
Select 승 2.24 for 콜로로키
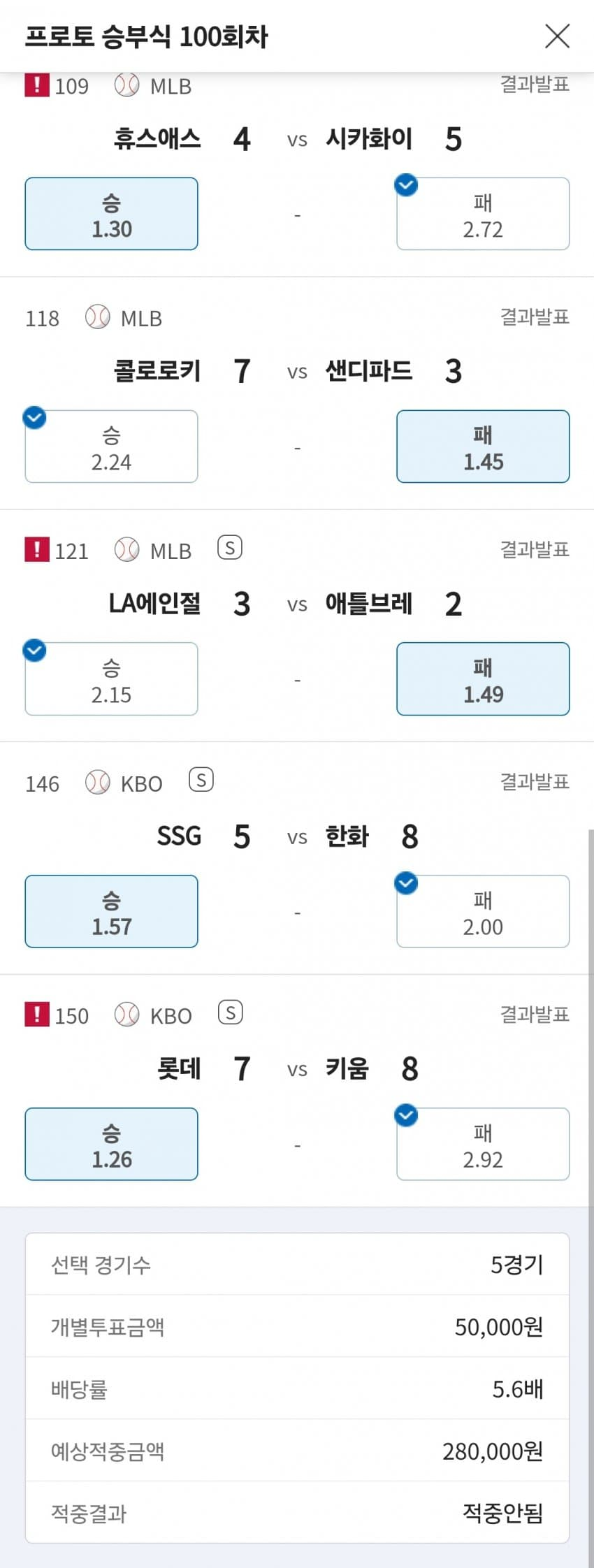click(111, 447)
